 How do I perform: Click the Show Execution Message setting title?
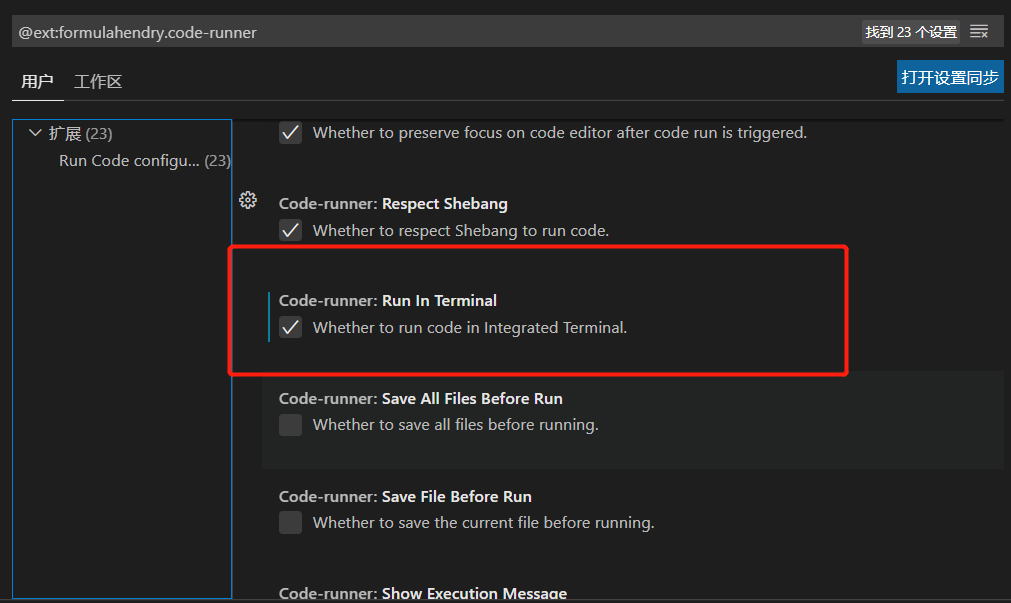[422, 593]
